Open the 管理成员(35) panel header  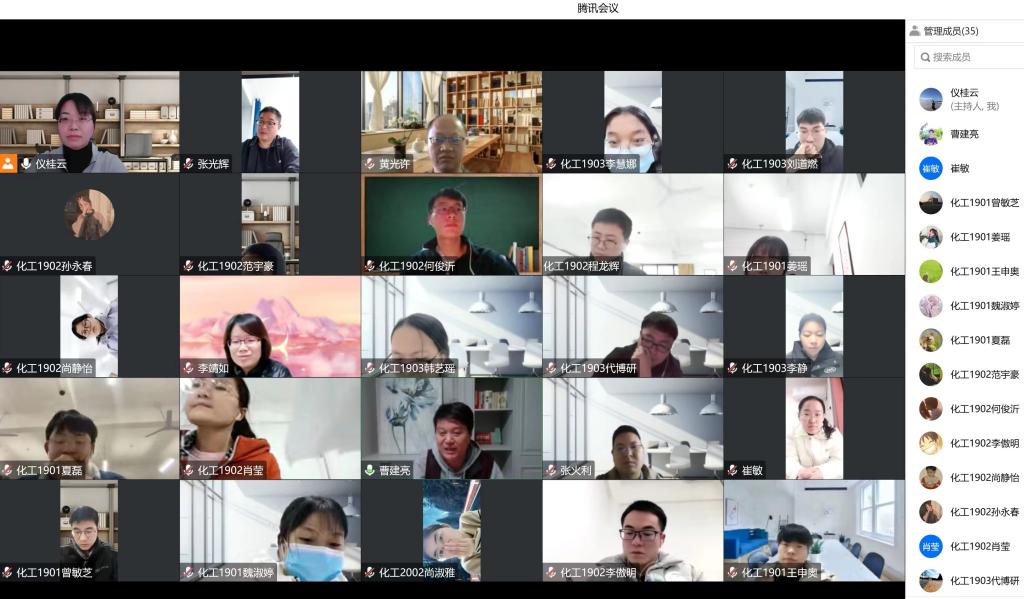[950, 31]
